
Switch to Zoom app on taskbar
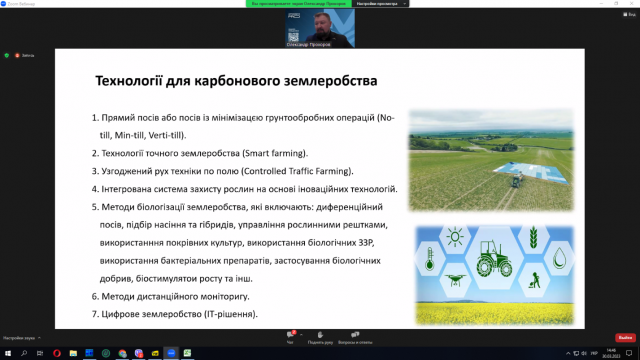tap(171, 353)
